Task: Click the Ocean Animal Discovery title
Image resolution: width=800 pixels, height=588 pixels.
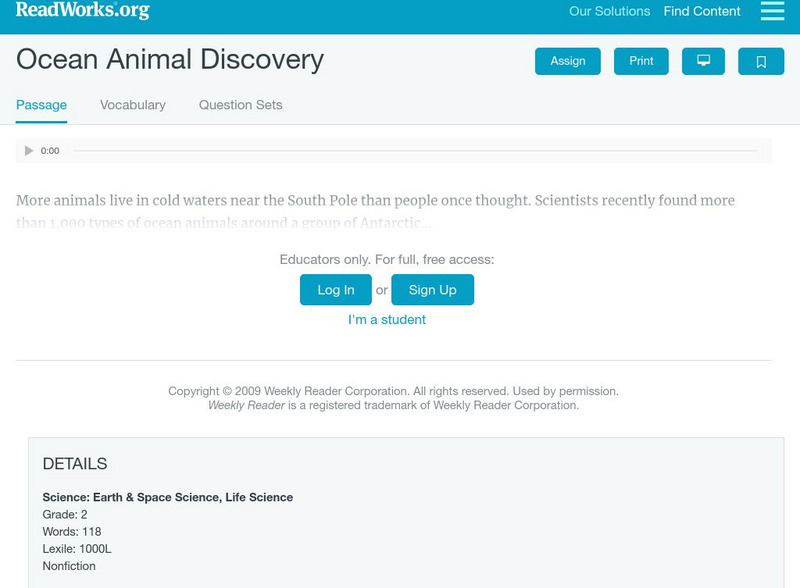Action: click(x=170, y=60)
